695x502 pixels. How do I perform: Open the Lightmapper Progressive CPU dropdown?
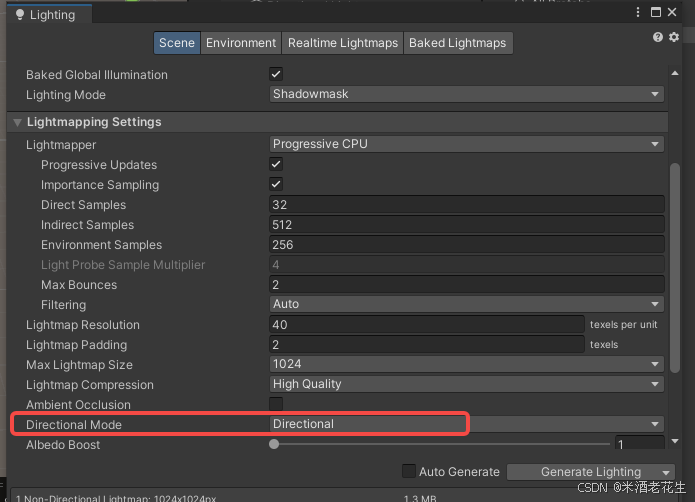[466, 144]
